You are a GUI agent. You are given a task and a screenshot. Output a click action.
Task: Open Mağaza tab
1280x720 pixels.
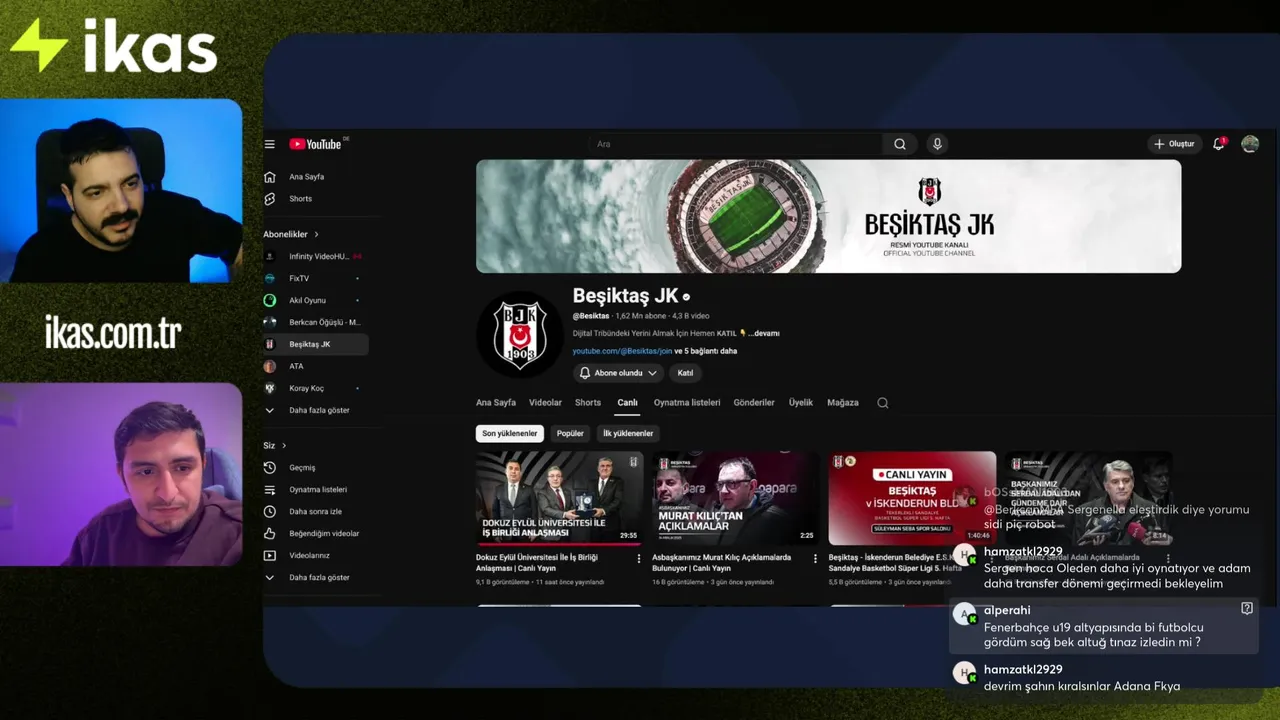(x=843, y=403)
